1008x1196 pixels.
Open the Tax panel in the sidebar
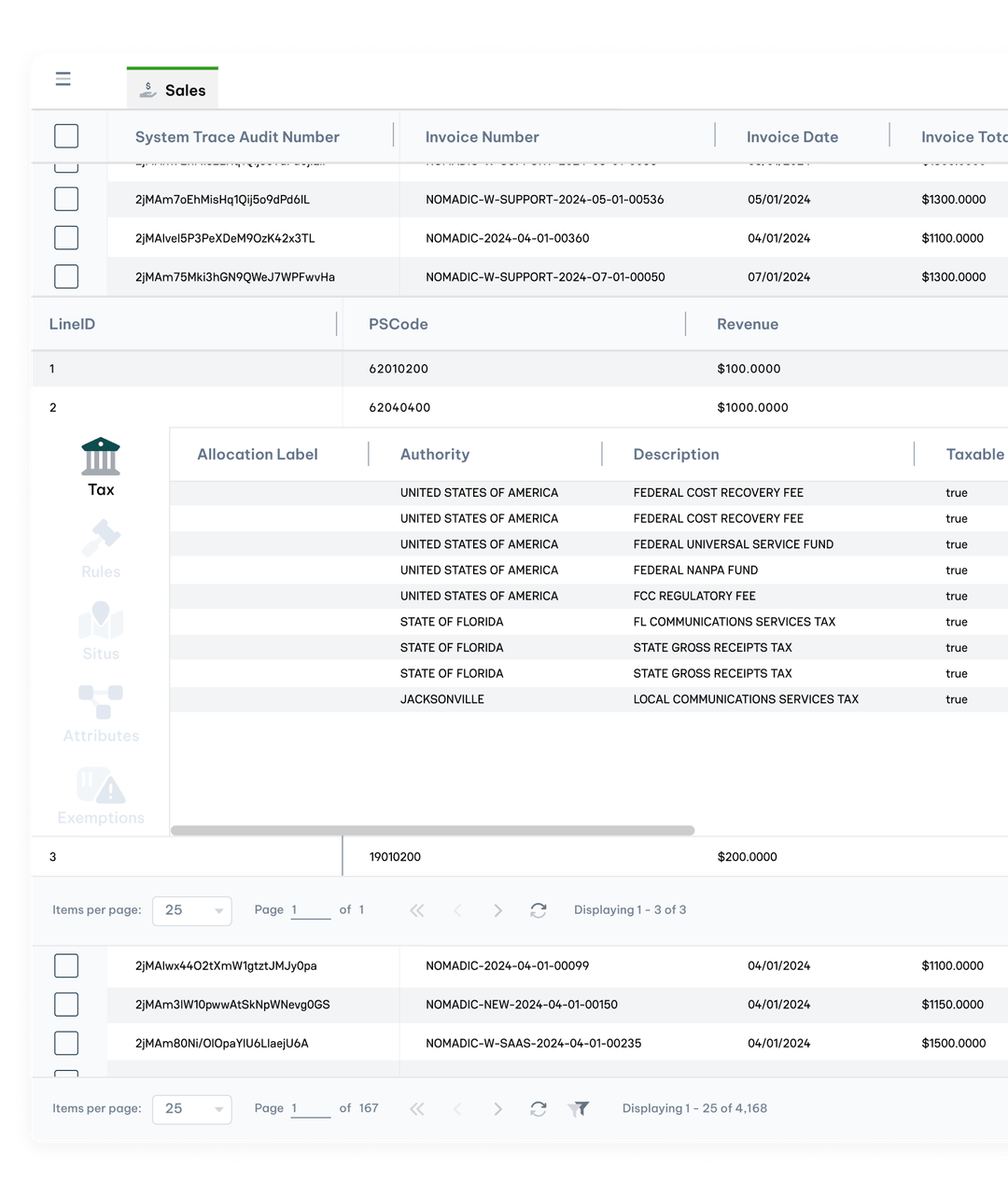100,464
